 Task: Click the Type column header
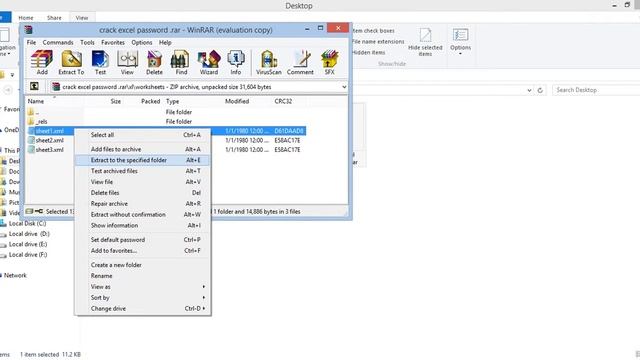click(172, 101)
